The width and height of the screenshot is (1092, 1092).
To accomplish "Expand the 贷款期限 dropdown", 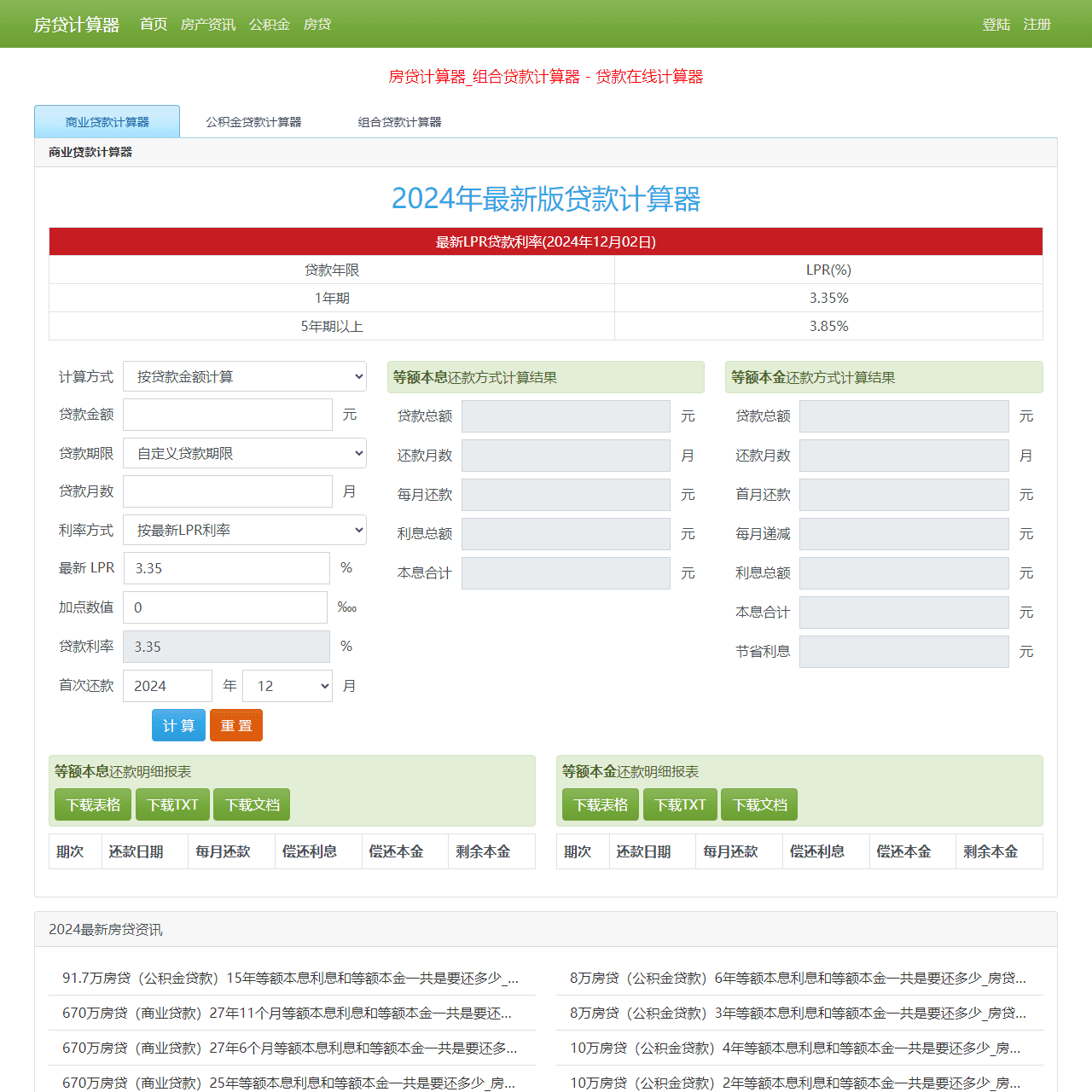I will (245, 453).
